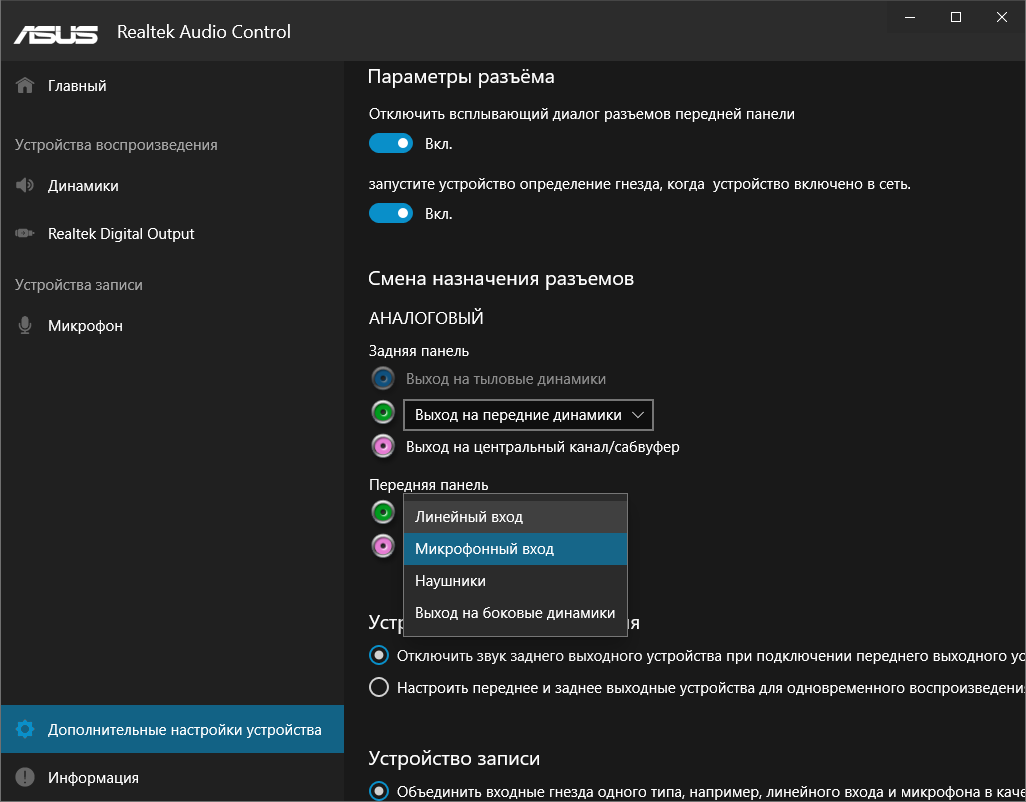Screen dimensions: 1026x802
Task: Click the speaker icon next to Динамики
Action: coord(26,186)
